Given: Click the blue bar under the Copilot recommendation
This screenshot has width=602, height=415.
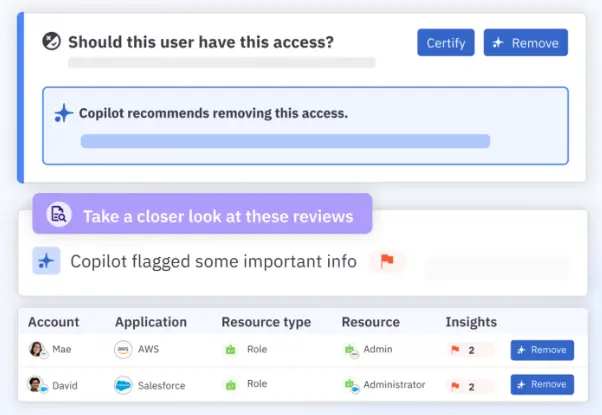Looking at the screenshot, I should pyautogui.click(x=285, y=141).
